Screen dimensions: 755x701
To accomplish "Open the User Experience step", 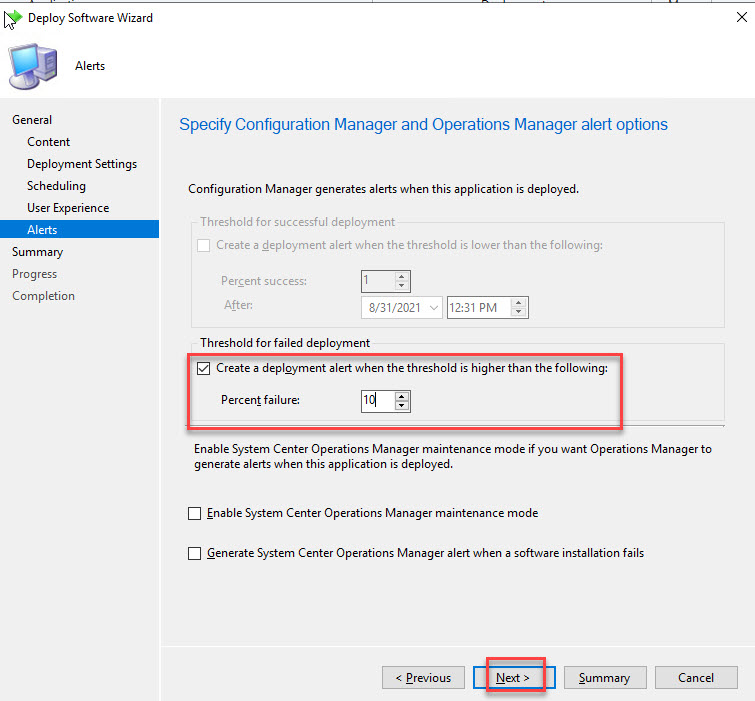I will tap(68, 208).
